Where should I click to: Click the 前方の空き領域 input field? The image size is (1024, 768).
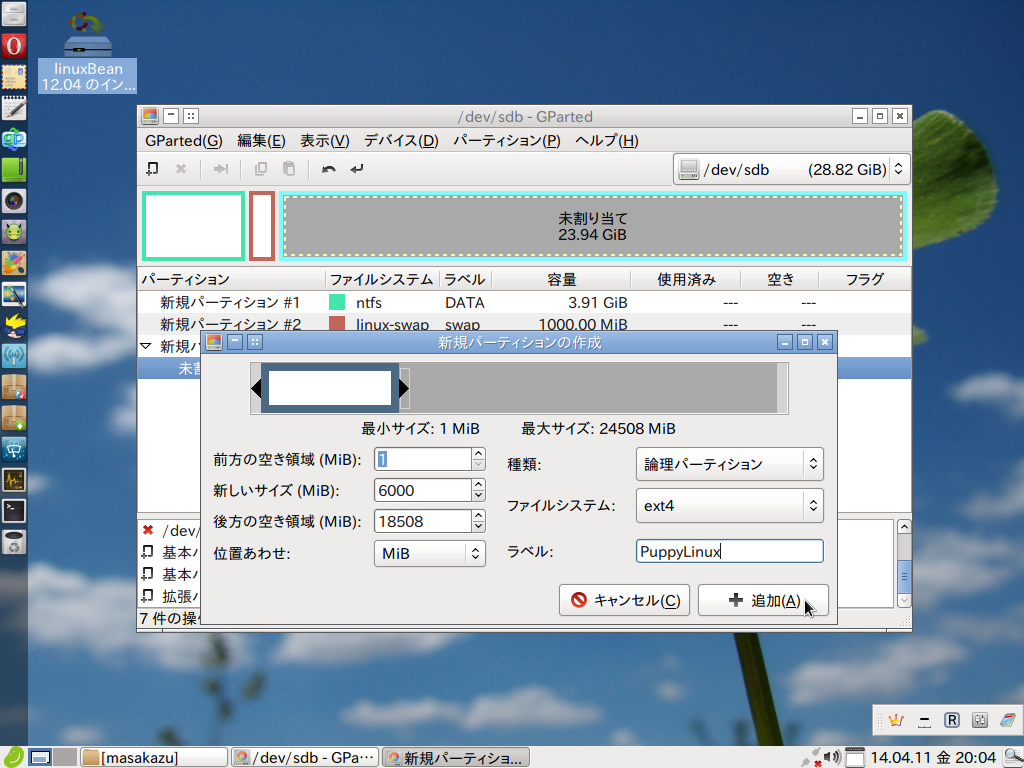(423, 459)
